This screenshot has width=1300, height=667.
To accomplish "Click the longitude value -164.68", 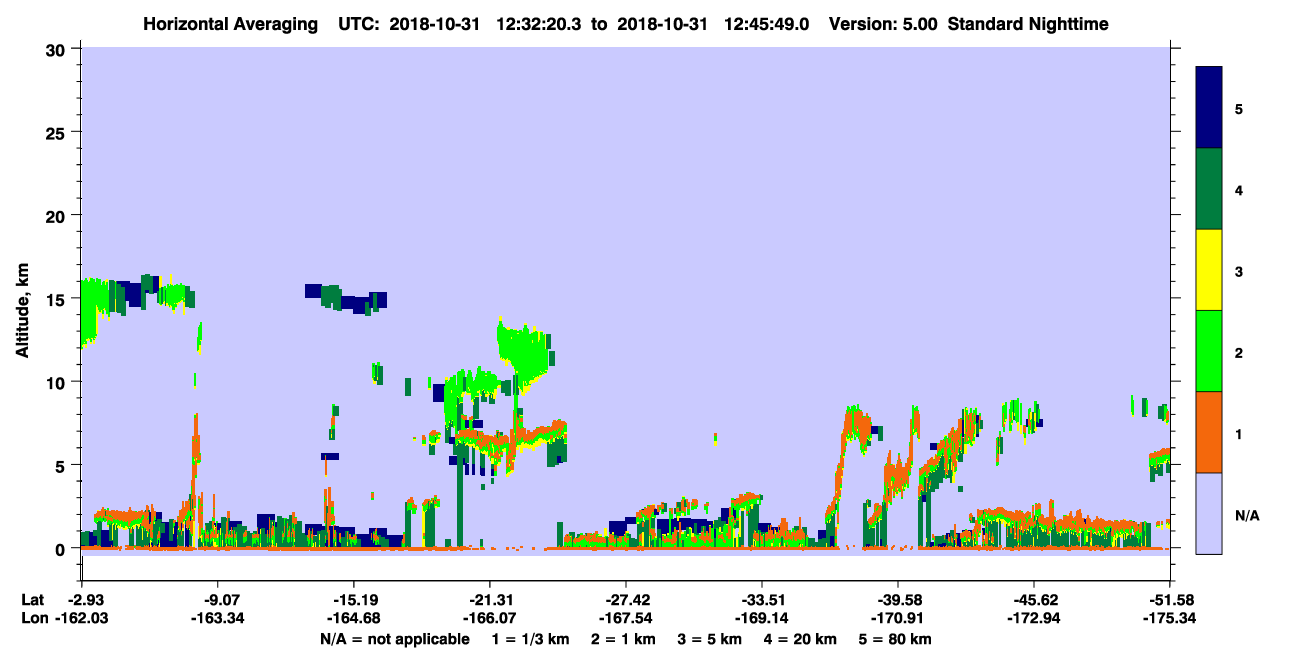I will click(x=353, y=619).
